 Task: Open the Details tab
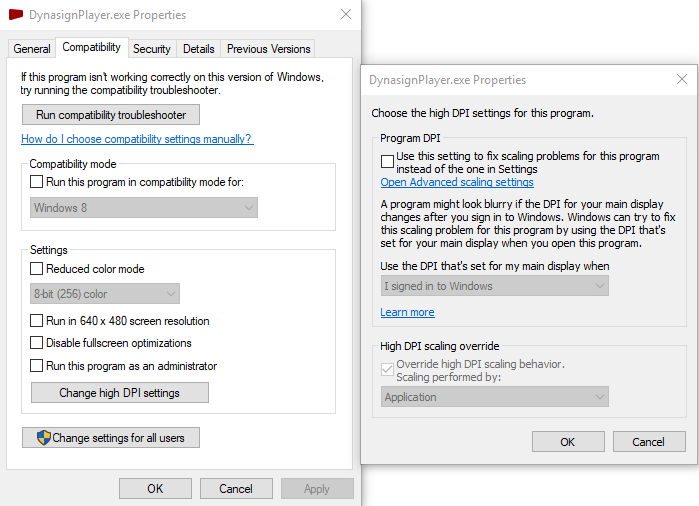pos(199,49)
